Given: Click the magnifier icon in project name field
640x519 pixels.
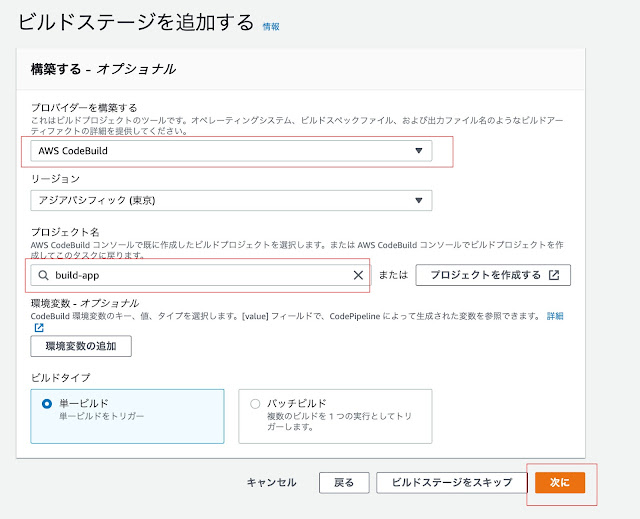Looking at the screenshot, I should tap(42, 275).
